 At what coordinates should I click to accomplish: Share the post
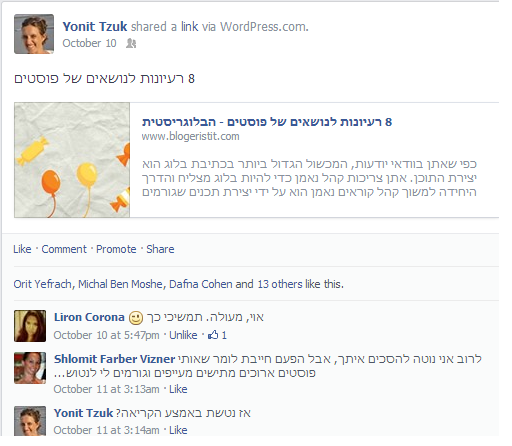(160, 249)
